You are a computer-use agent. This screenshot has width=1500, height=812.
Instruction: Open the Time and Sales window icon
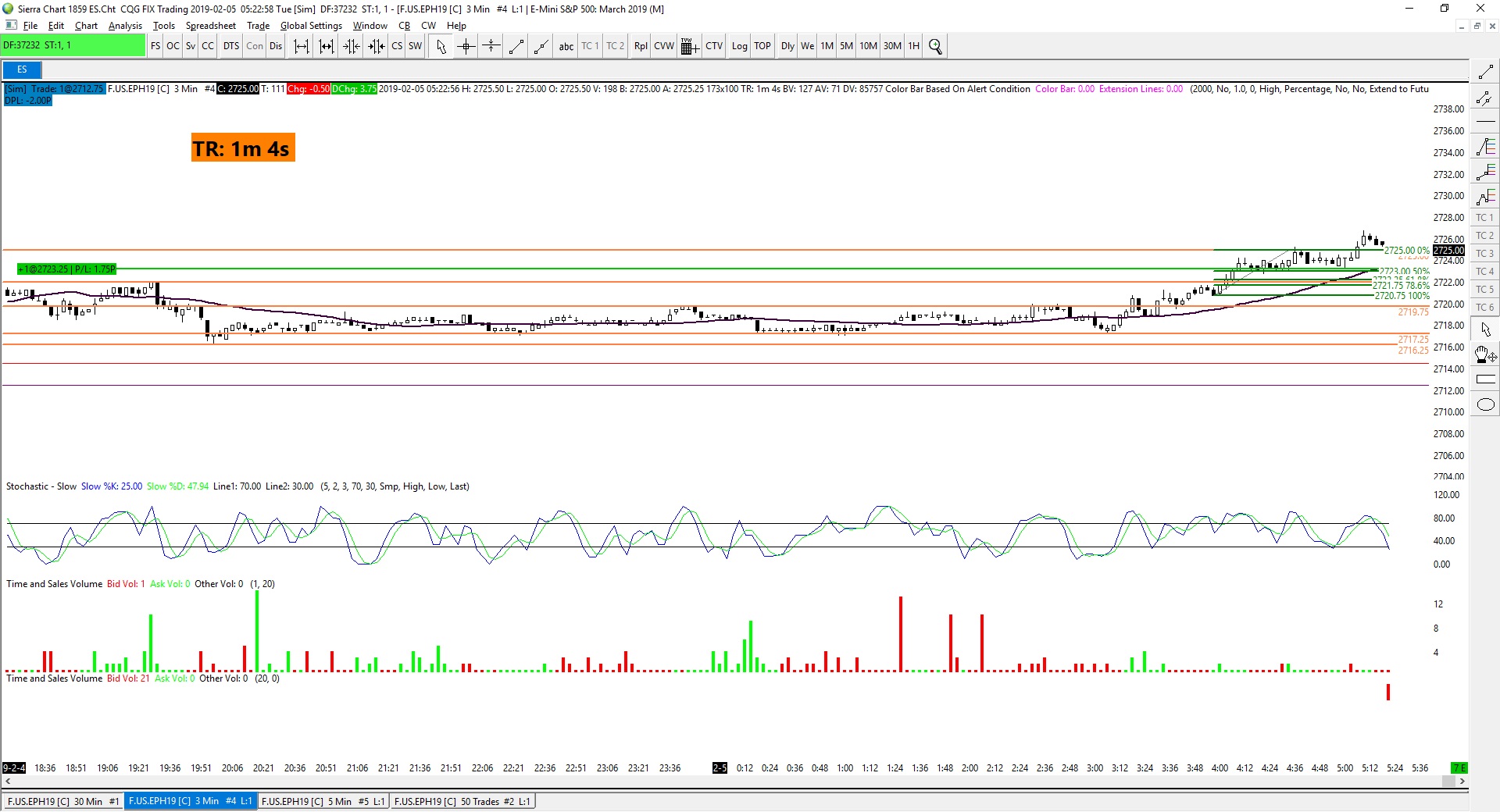tap(688, 46)
